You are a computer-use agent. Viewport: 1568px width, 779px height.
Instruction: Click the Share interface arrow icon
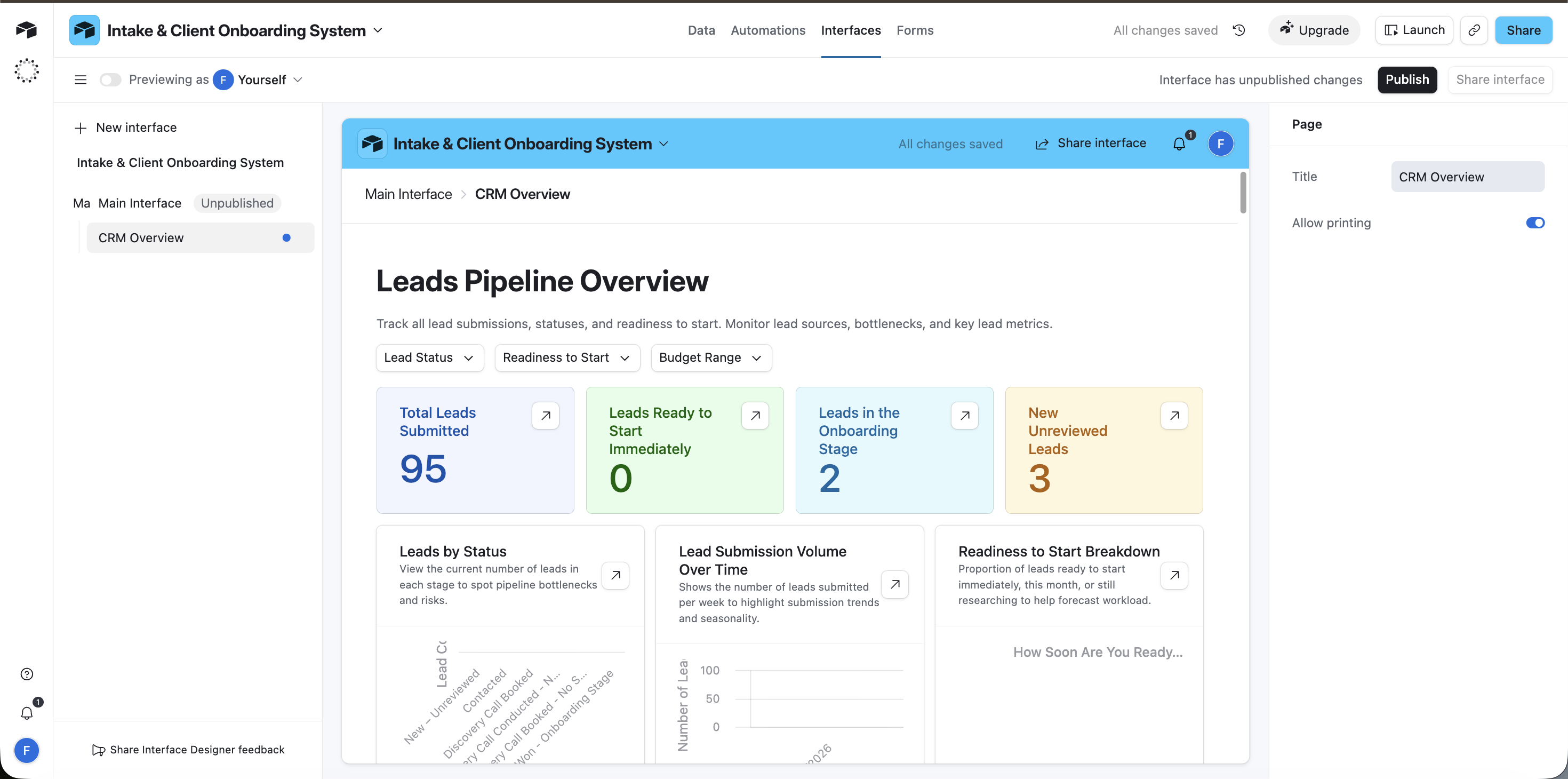coord(1042,144)
